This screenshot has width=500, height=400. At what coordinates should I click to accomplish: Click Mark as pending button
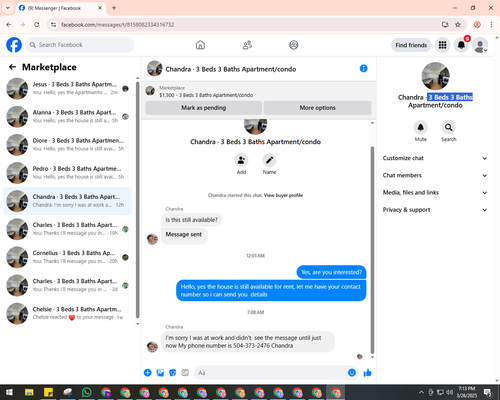(x=203, y=108)
